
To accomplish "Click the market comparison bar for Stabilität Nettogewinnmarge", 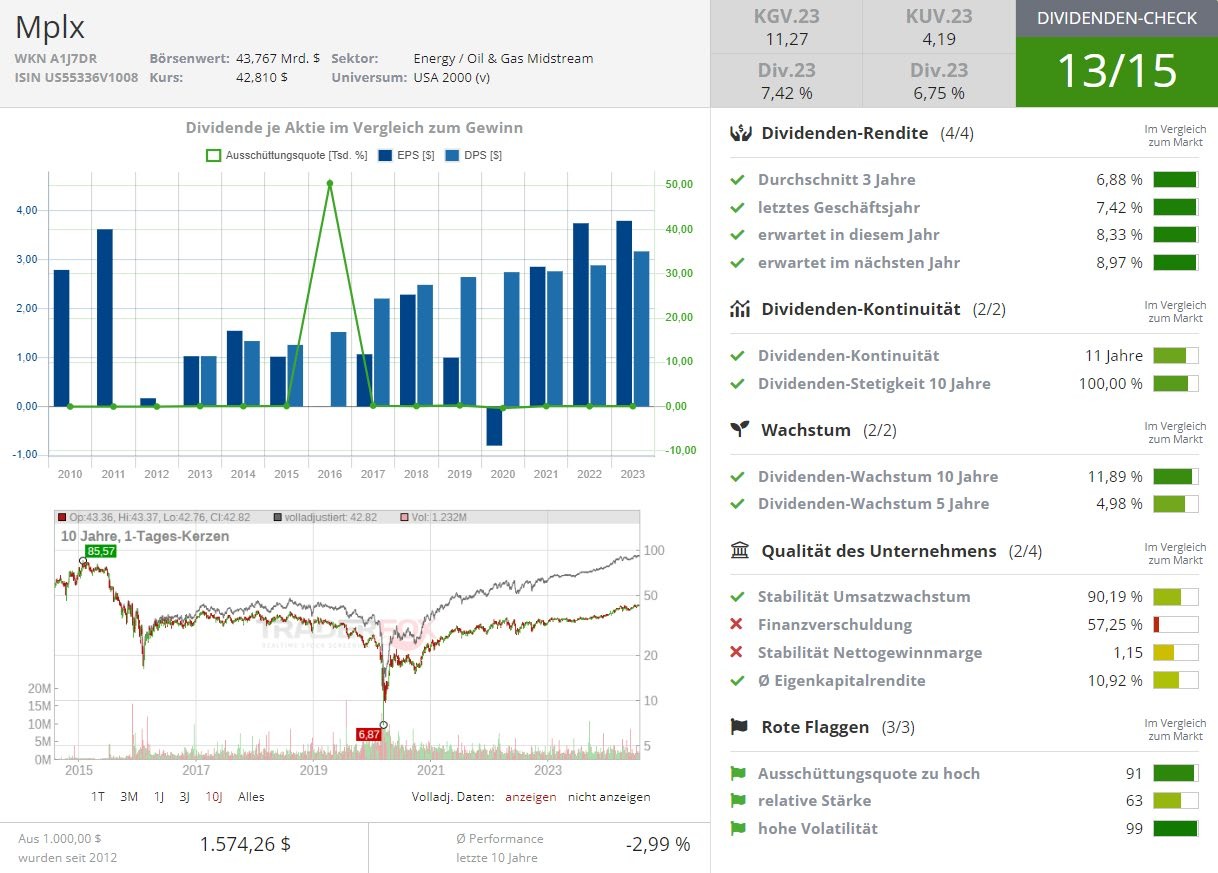I will [1175, 653].
